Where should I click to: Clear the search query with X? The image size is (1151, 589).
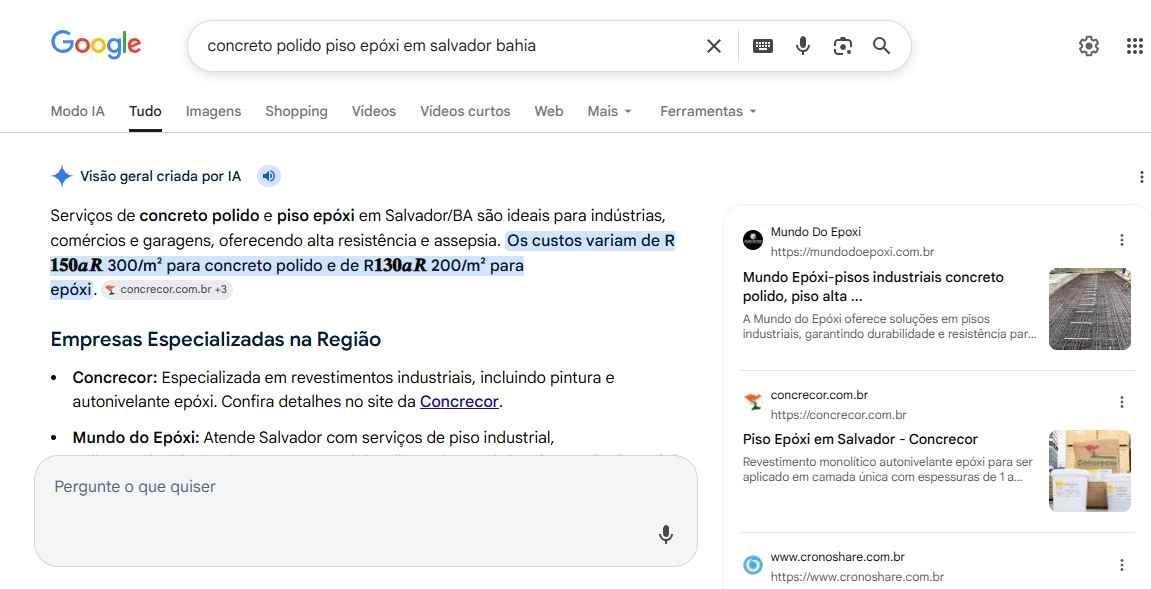pyautogui.click(x=714, y=46)
